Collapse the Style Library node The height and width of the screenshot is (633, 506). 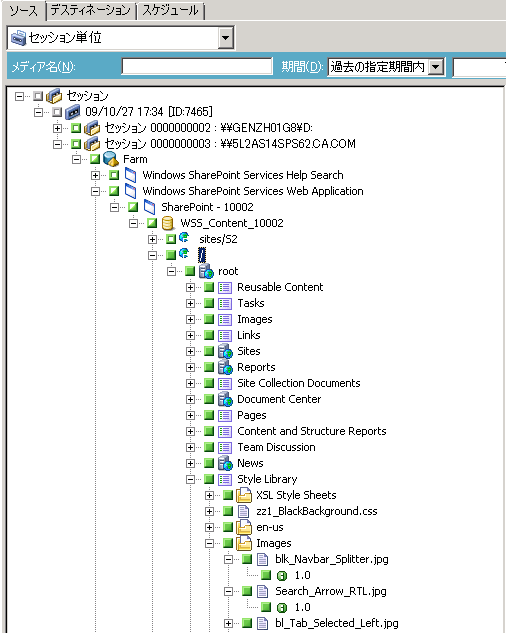coord(190,479)
